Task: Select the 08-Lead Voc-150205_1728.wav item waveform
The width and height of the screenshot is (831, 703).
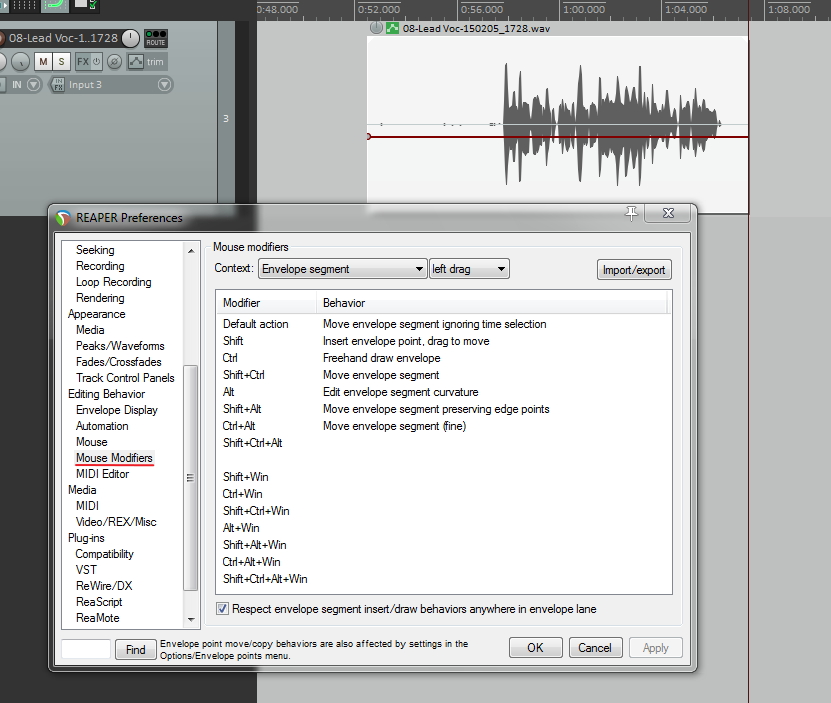Action: coord(558,125)
